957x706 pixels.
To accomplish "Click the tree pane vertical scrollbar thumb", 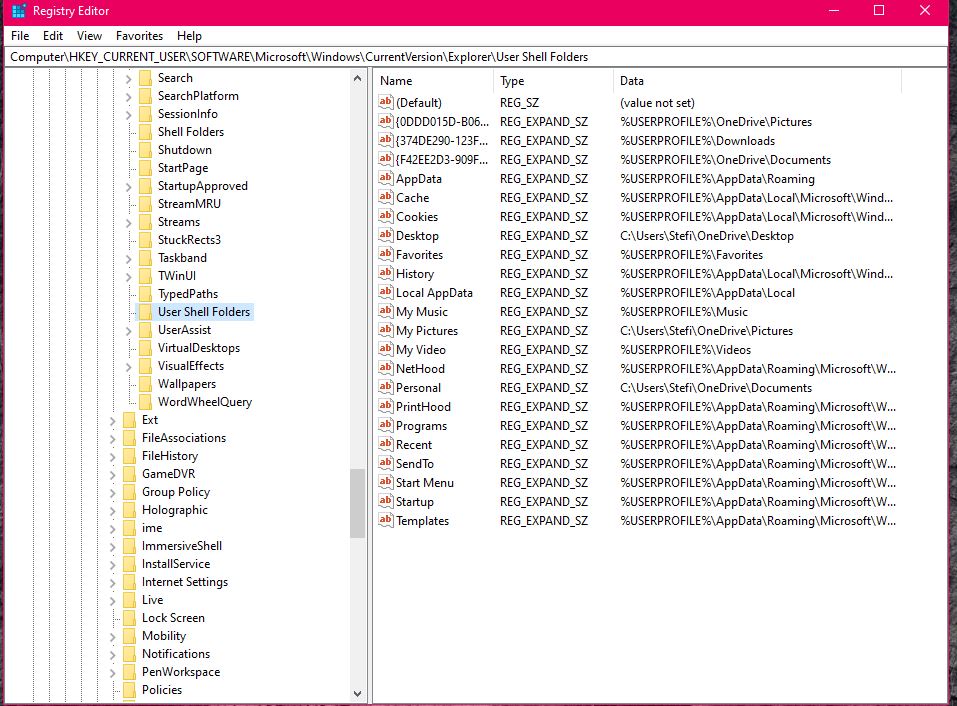I will pos(358,503).
